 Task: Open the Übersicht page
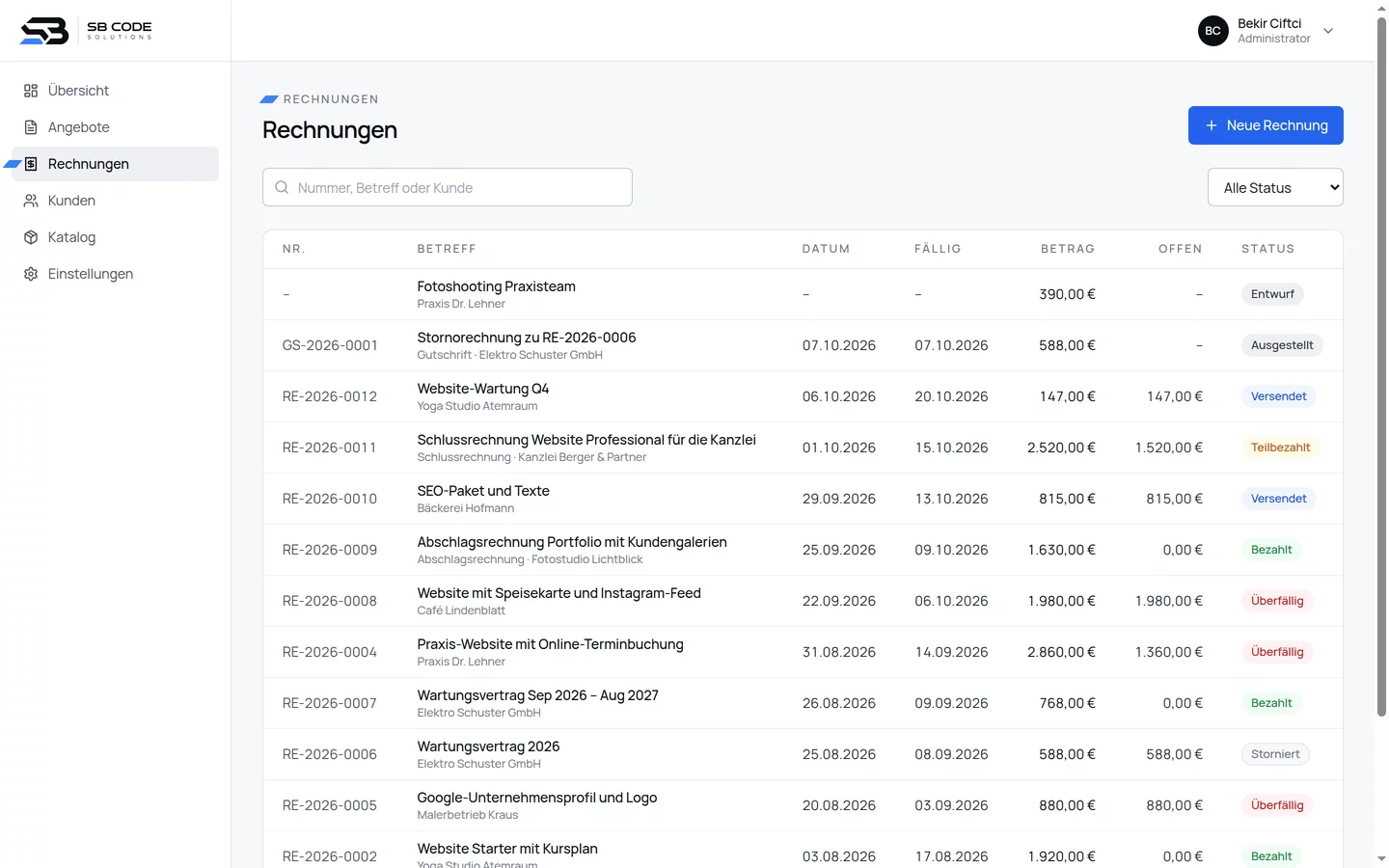(x=116, y=91)
